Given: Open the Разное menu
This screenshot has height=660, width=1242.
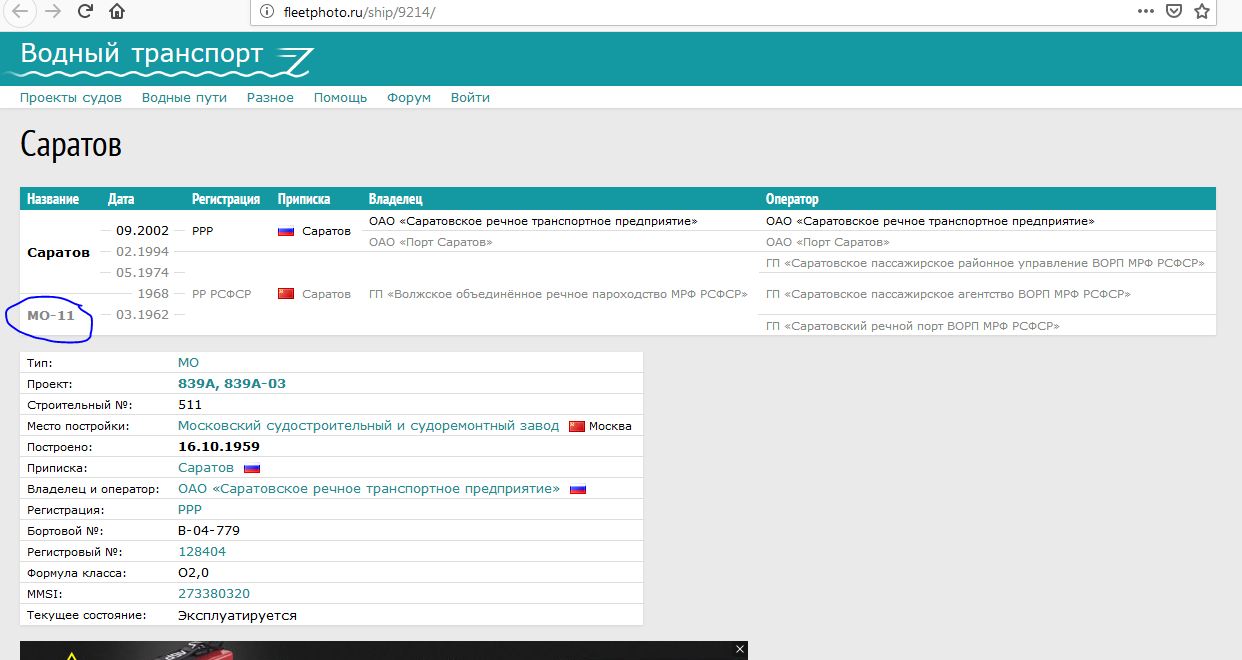Looking at the screenshot, I should pyautogui.click(x=270, y=97).
